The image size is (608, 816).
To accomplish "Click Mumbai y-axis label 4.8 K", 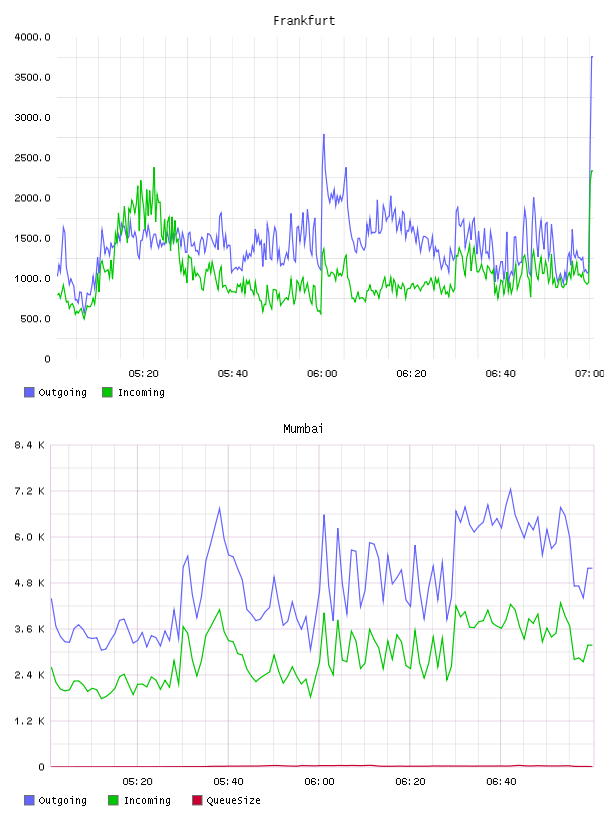I will [x=29, y=583].
